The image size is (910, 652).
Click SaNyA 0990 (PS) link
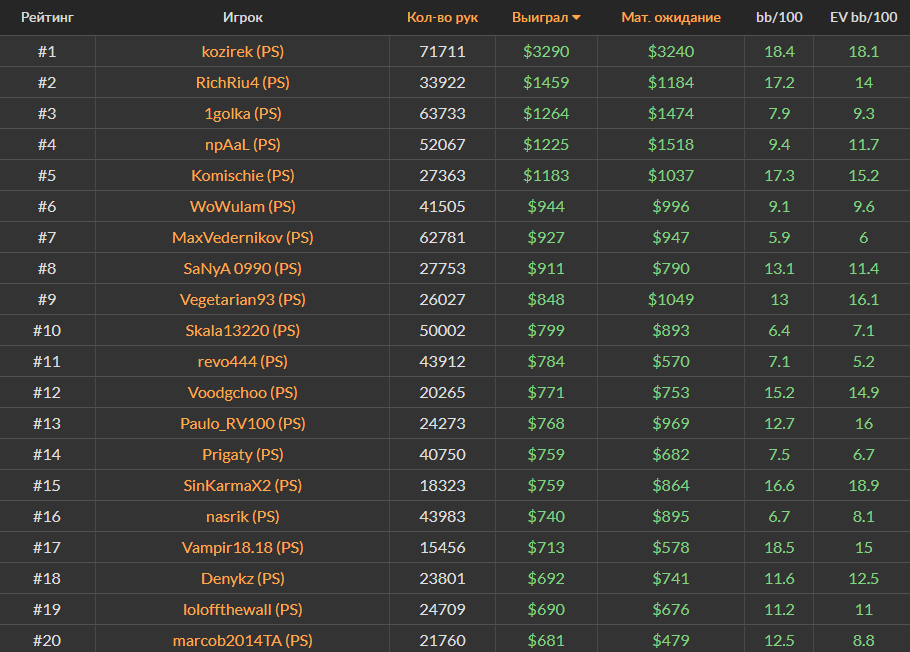coord(243,268)
